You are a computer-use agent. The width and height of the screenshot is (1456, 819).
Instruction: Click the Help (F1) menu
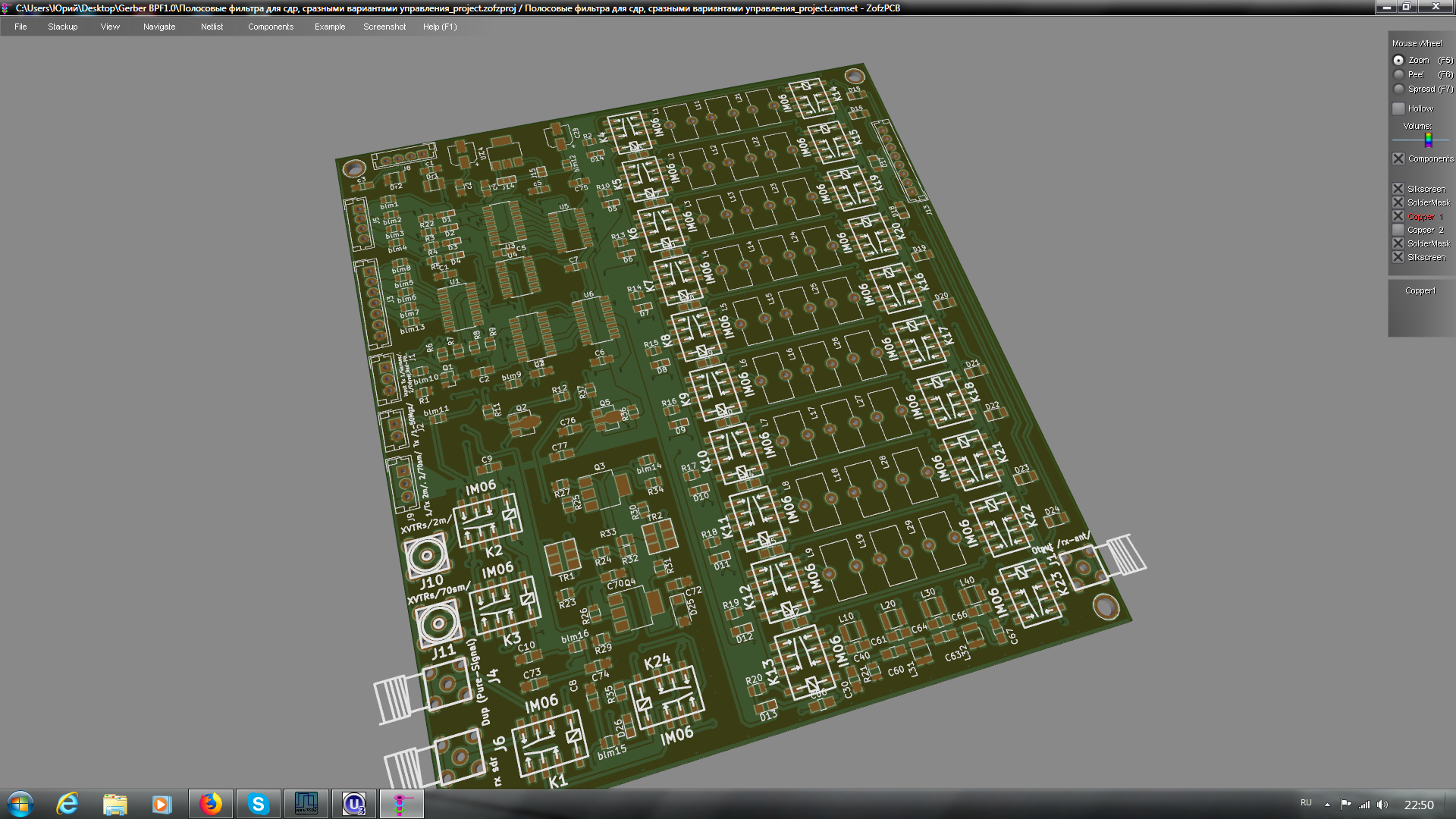pos(439,27)
